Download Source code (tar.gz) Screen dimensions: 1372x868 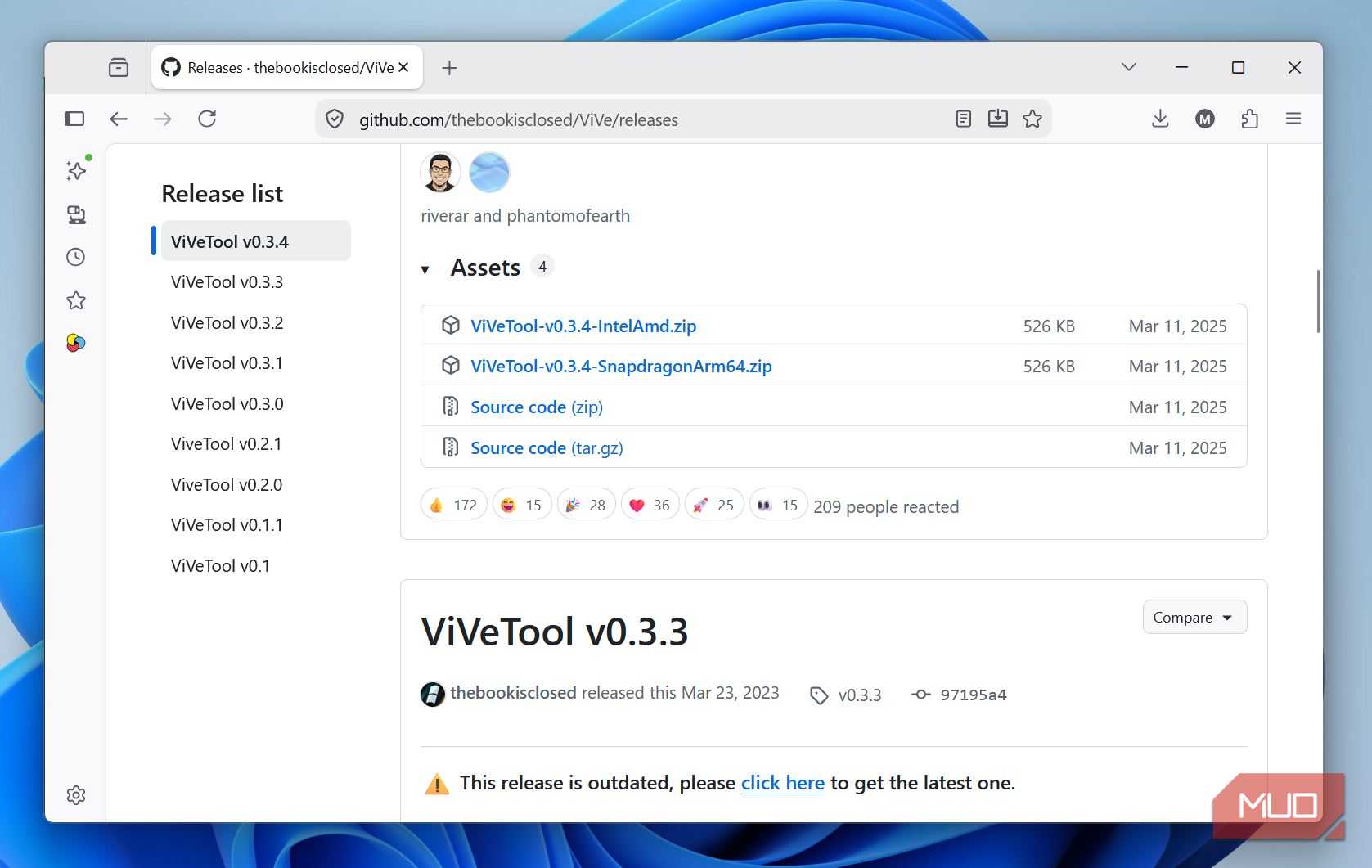[x=547, y=448]
